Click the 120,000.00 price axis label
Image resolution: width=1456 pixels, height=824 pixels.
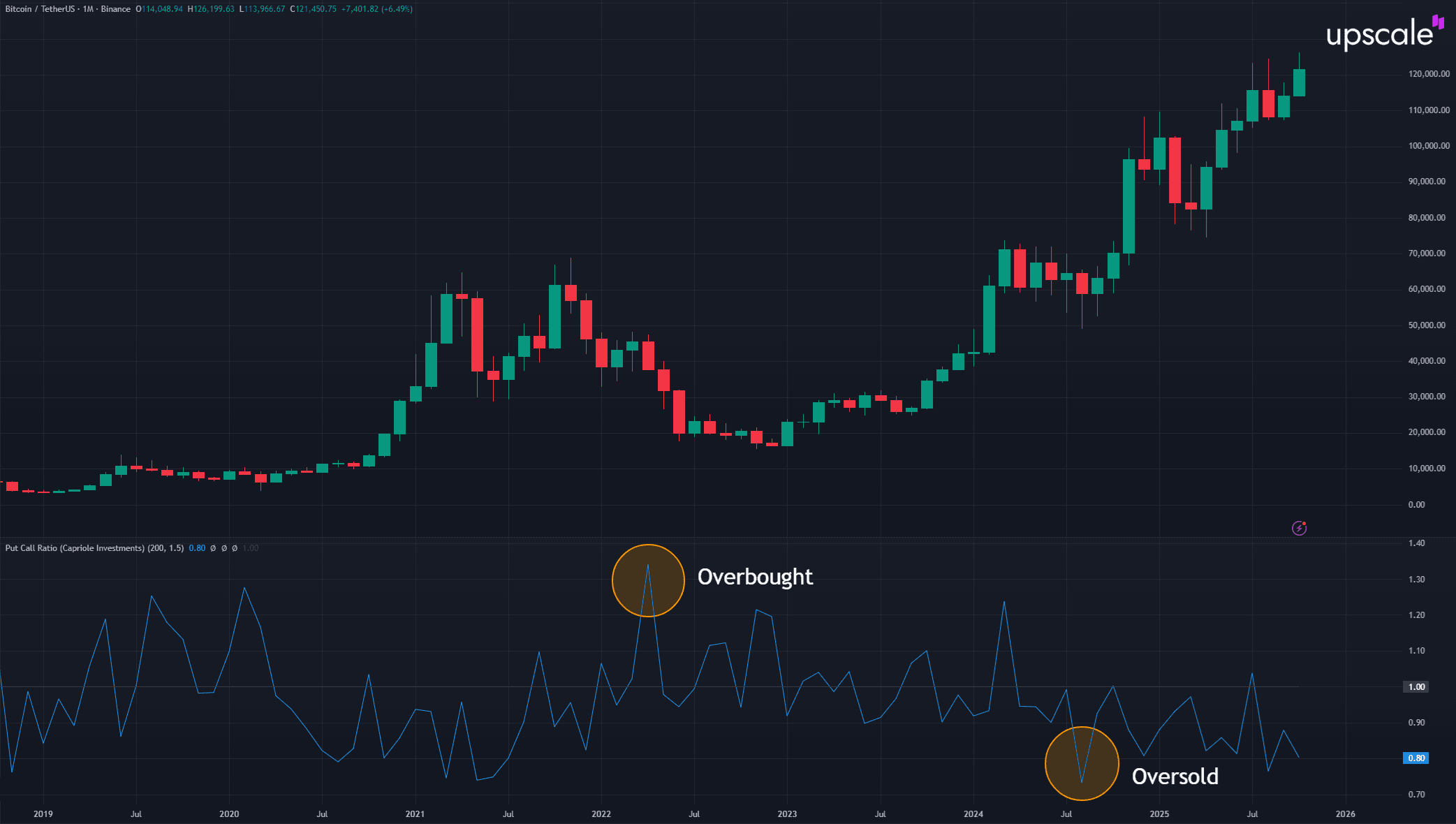point(1428,74)
